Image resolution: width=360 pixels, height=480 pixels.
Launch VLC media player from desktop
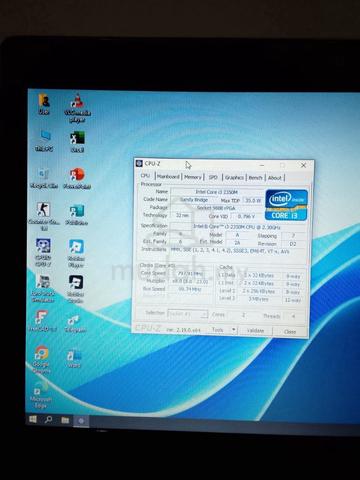pyautogui.click(x=77, y=107)
